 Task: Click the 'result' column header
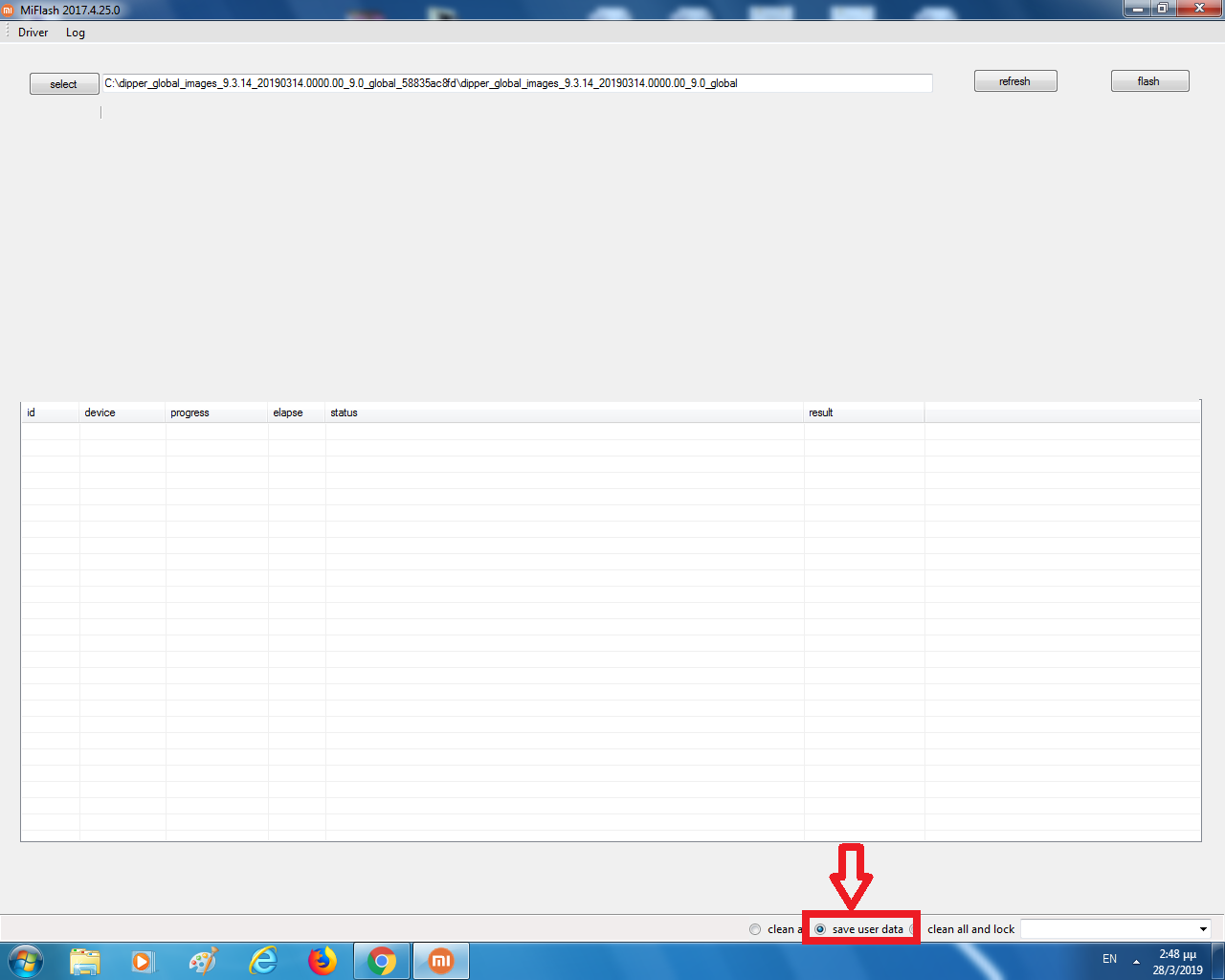tap(864, 412)
